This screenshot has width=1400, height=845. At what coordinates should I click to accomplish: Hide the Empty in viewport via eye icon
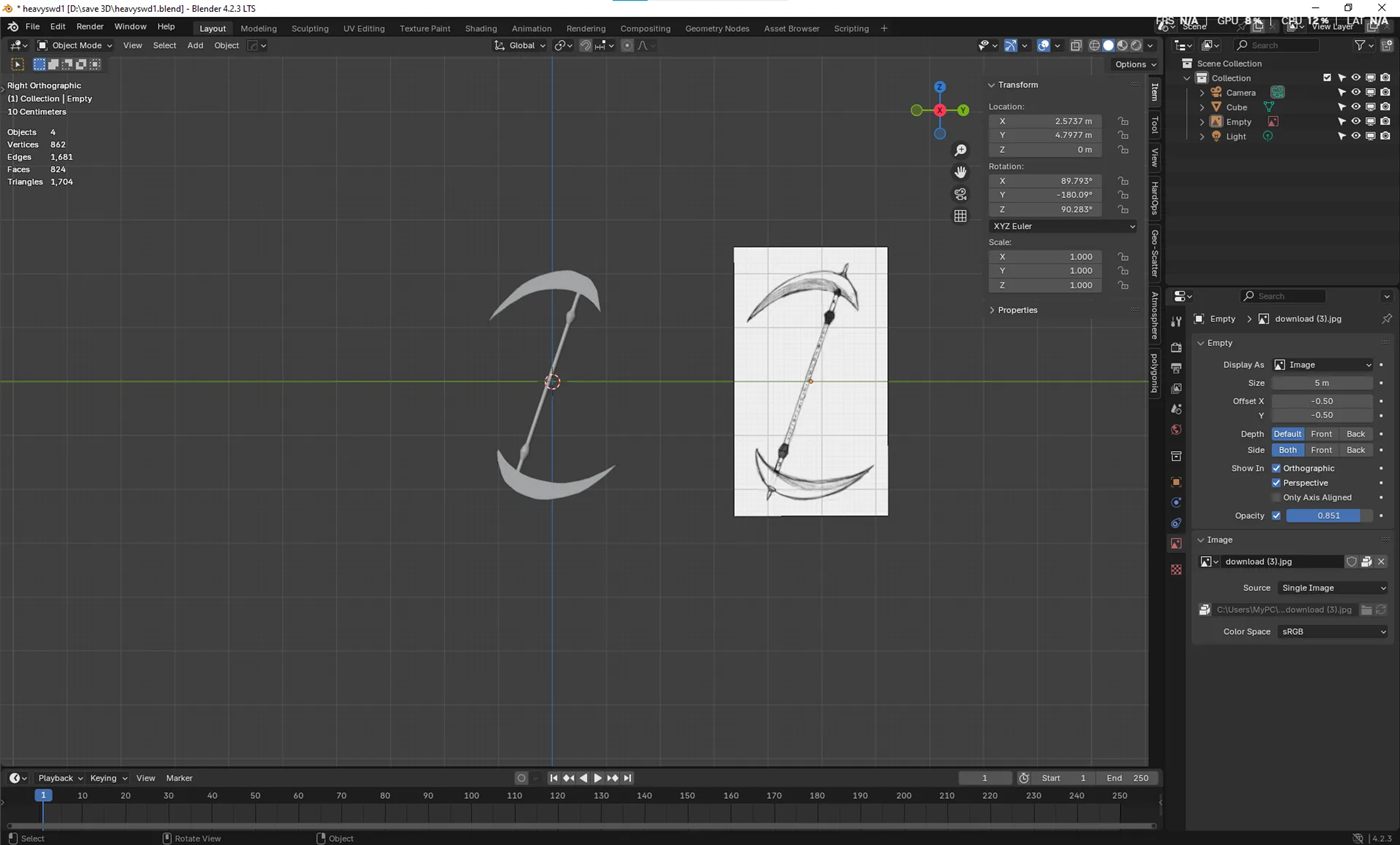(x=1356, y=122)
